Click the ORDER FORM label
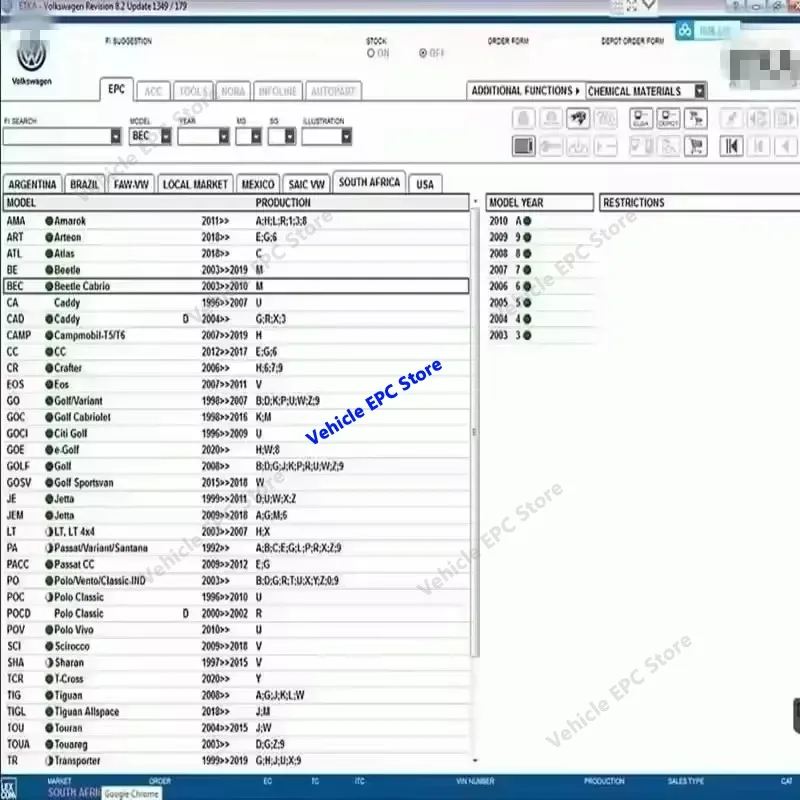This screenshot has width=800, height=800. point(508,41)
